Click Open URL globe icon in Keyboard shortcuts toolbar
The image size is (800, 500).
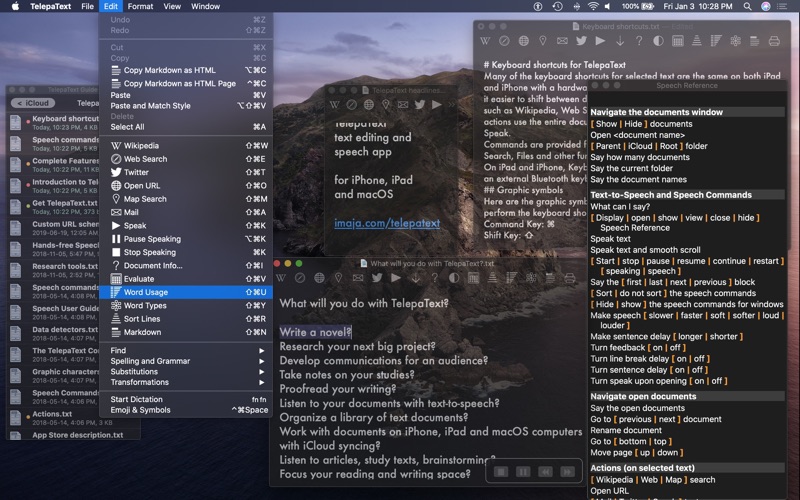[x=523, y=41]
